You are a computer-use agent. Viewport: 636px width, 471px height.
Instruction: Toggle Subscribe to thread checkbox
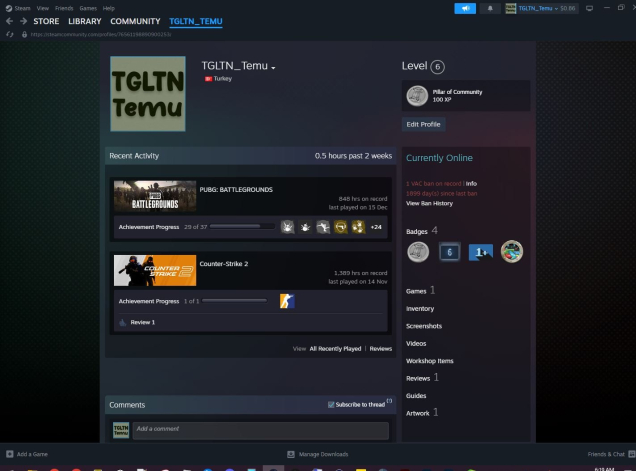click(331, 405)
